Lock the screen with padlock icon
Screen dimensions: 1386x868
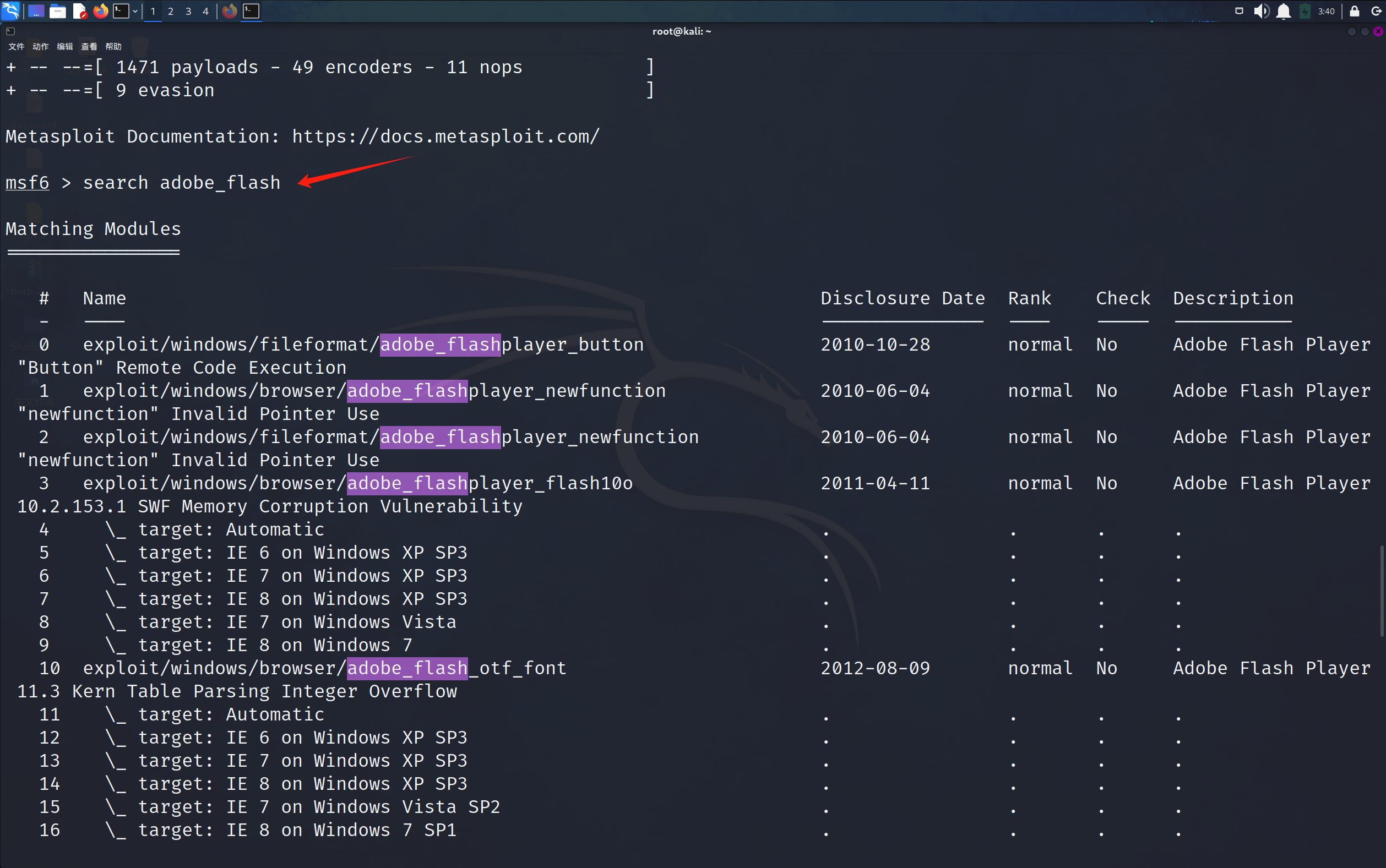(x=1354, y=11)
